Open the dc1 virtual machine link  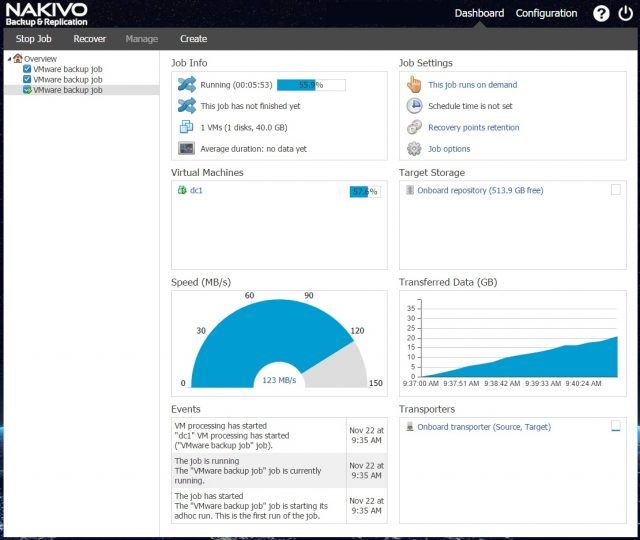click(x=196, y=190)
